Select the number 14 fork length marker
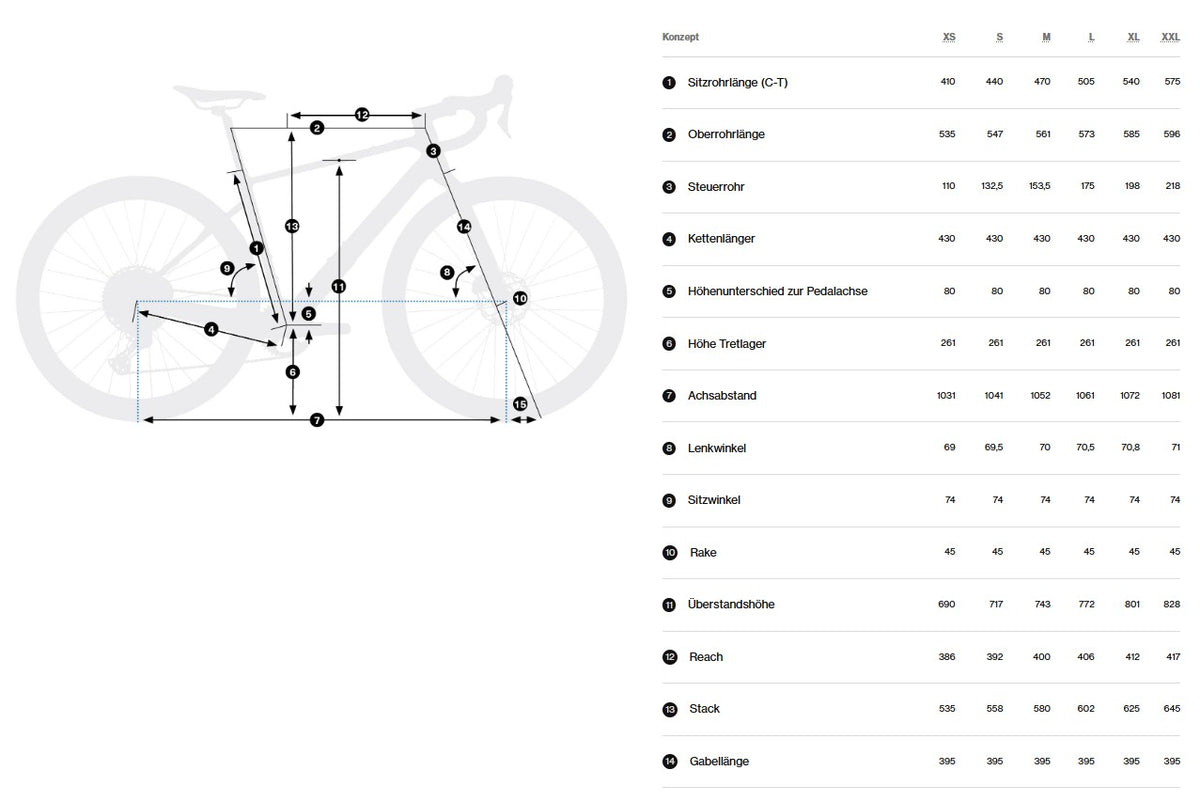 point(464,227)
